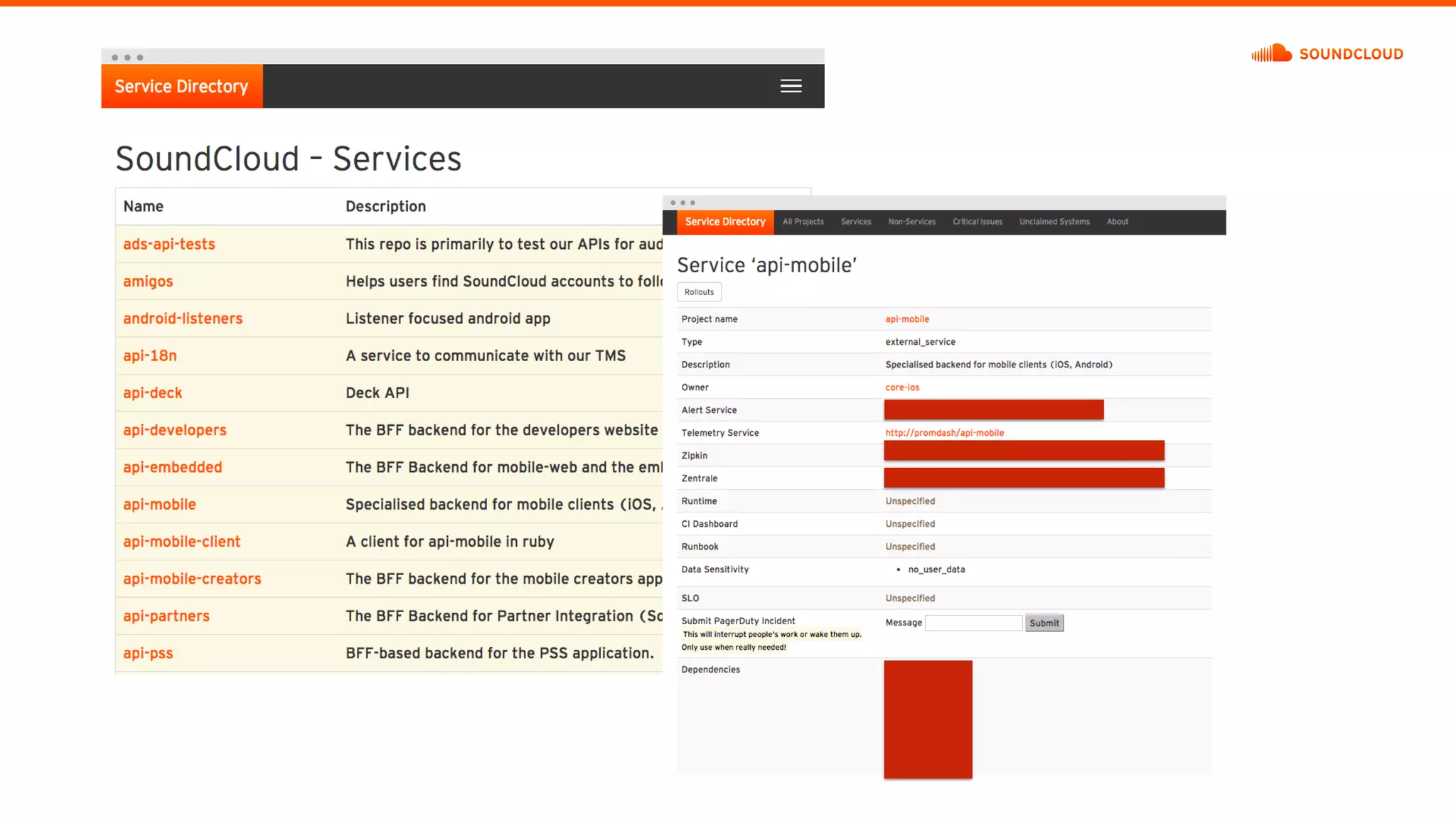Open the Non-Services nav item
The width and height of the screenshot is (1456, 819).
(911, 222)
